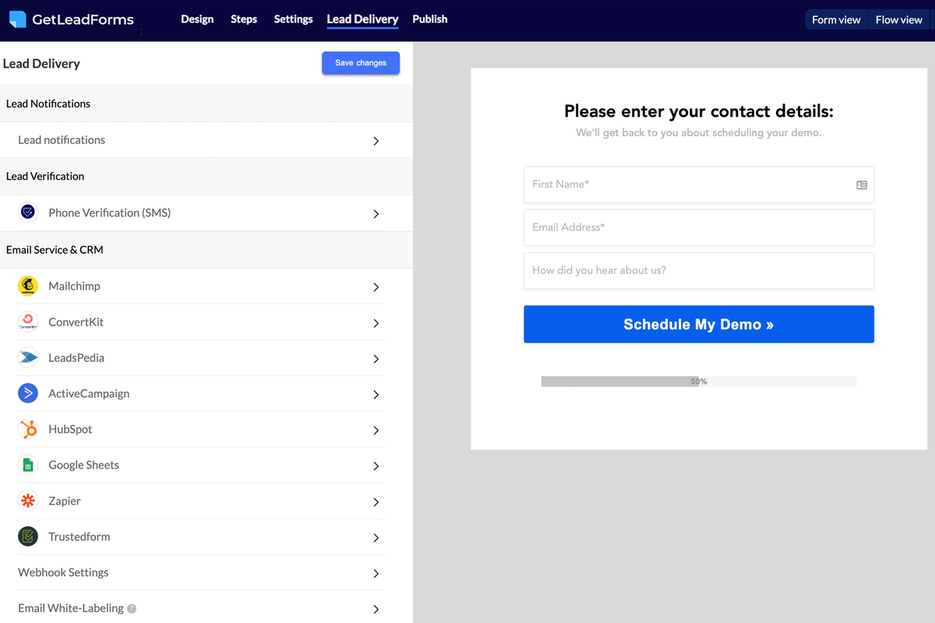
Task: Switch to Flow view
Action: 899,20
